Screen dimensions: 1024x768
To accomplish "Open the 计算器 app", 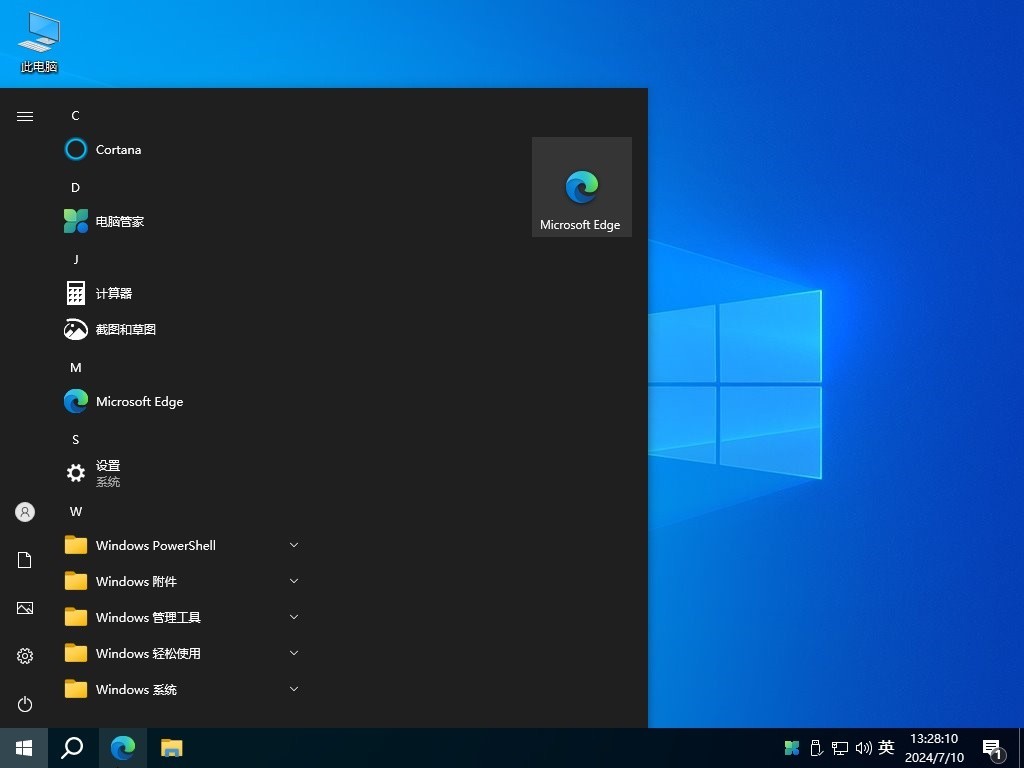I will pyautogui.click(x=113, y=293).
